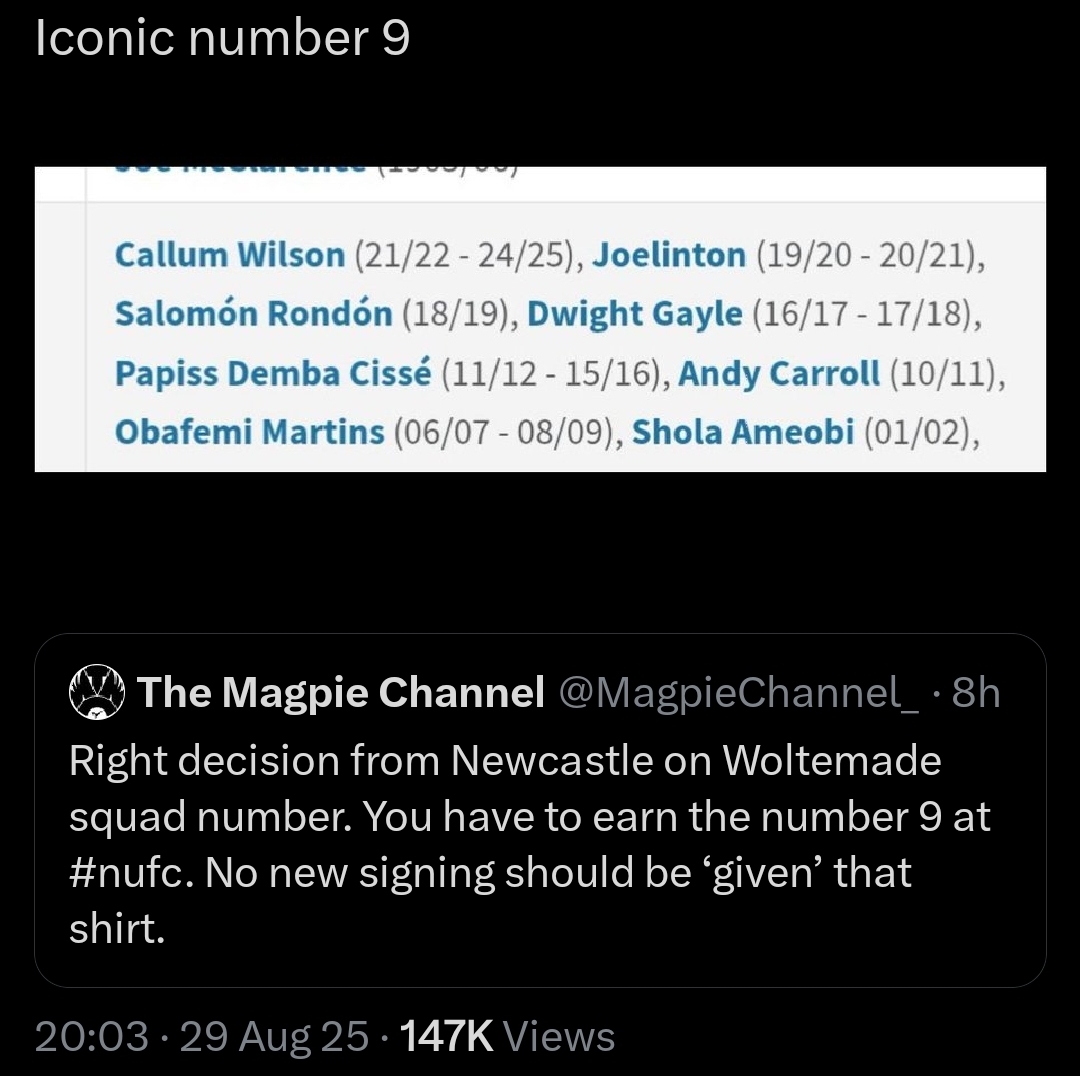This screenshot has width=1080, height=1076.
Task: Open Papiss Demba Cissé link
Action: tap(273, 373)
